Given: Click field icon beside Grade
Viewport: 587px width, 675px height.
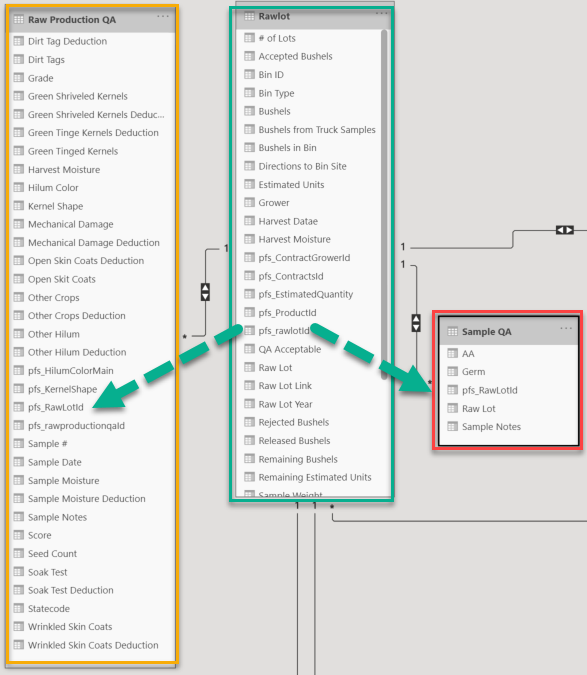Looking at the screenshot, I should (x=19, y=78).
